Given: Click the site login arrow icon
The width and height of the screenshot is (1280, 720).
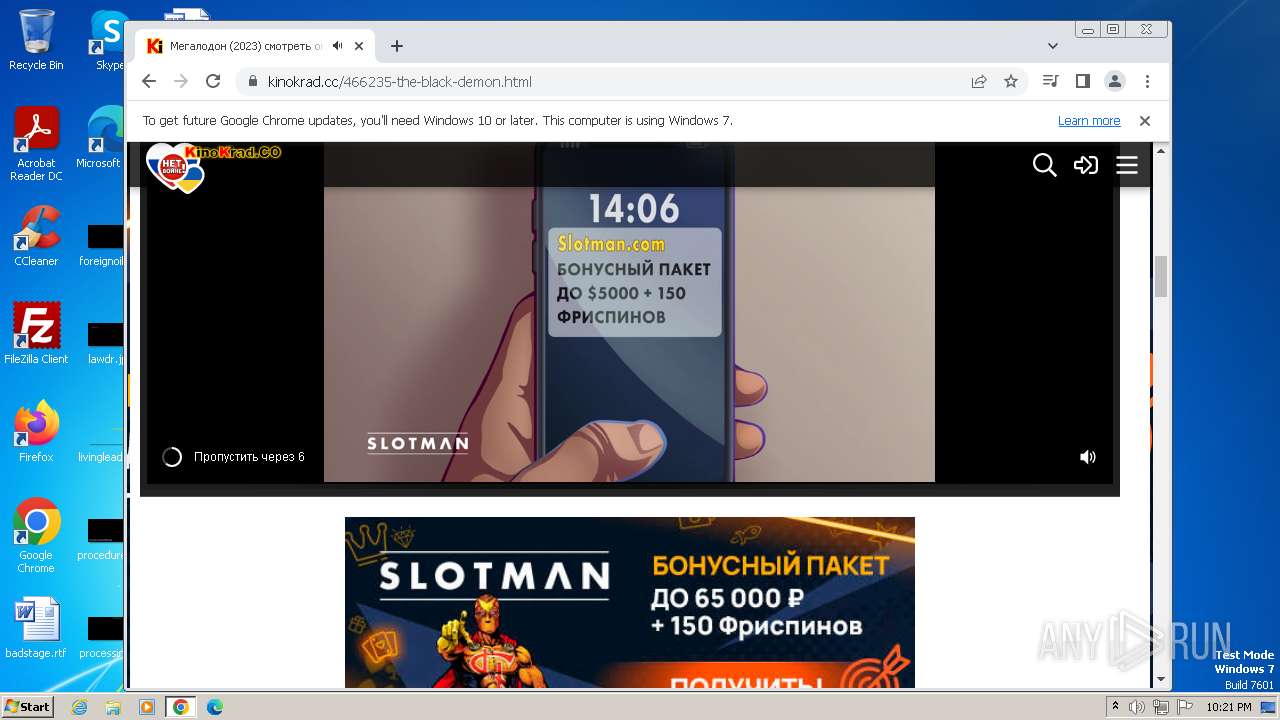Looking at the screenshot, I should (x=1086, y=165).
